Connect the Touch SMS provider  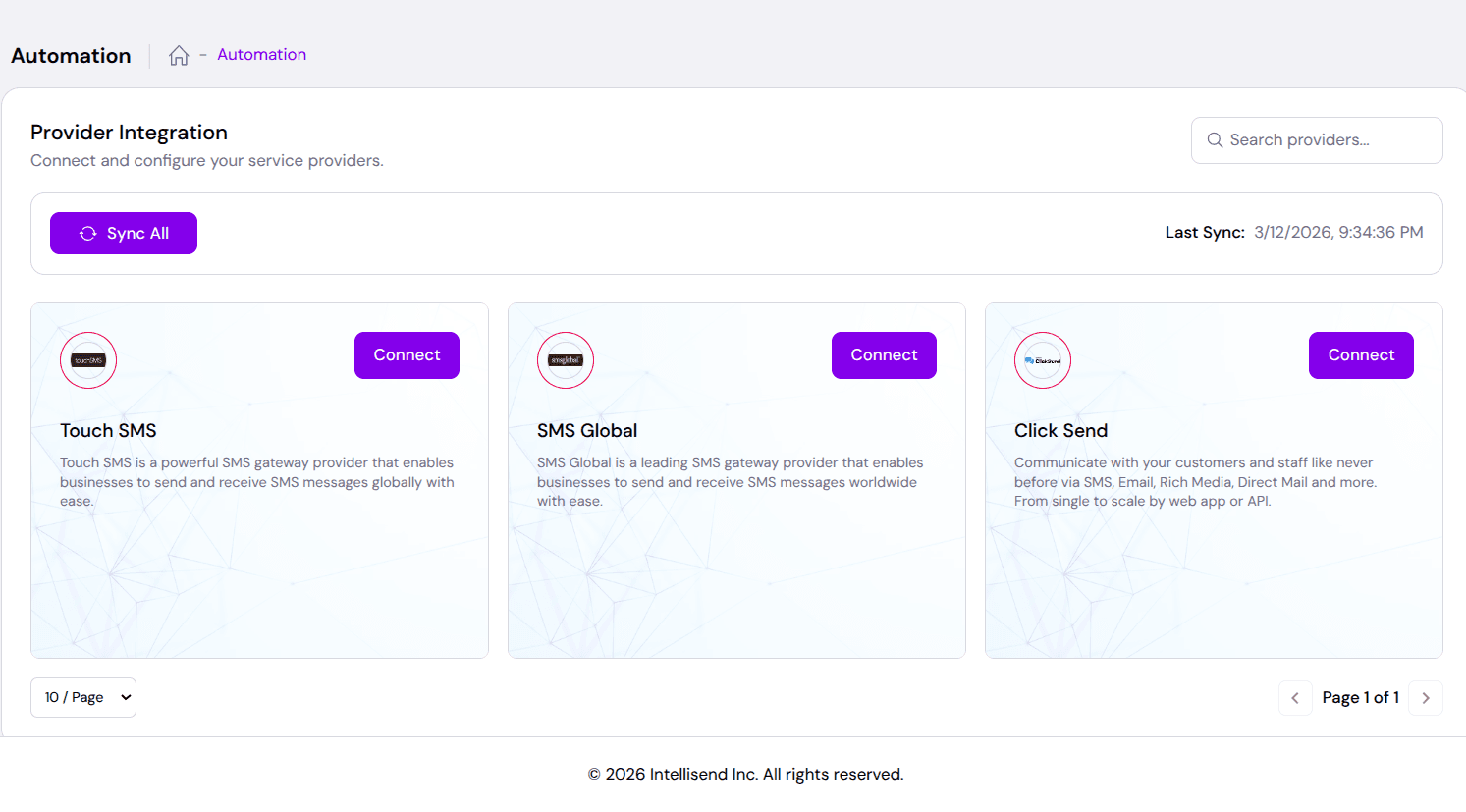pyautogui.click(x=407, y=355)
